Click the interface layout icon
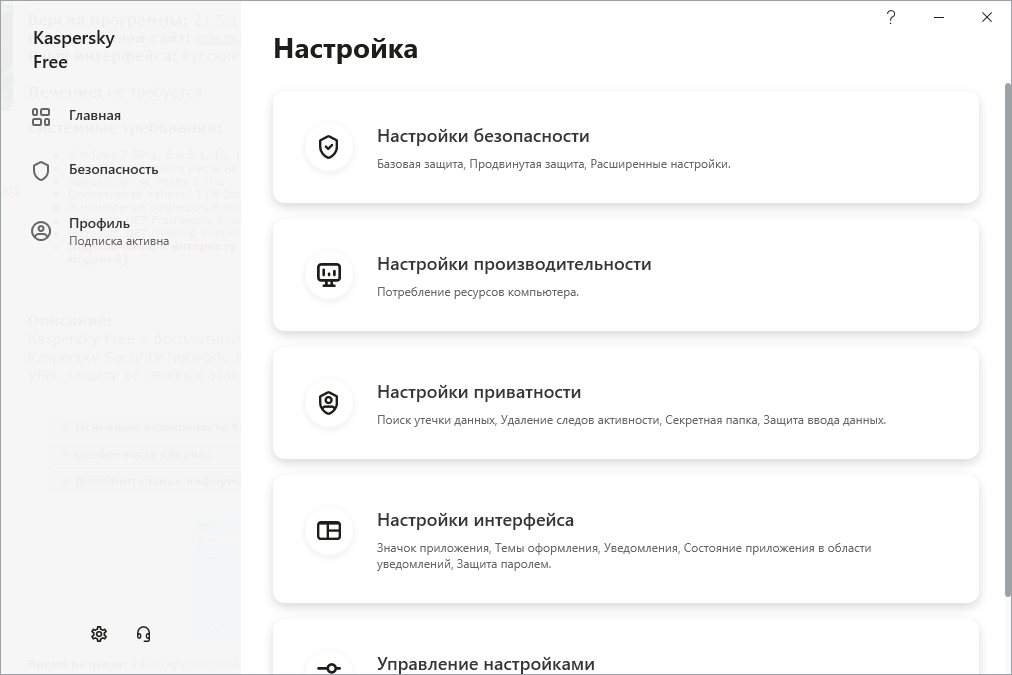The width and height of the screenshot is (1012, 675). (329, 531)
